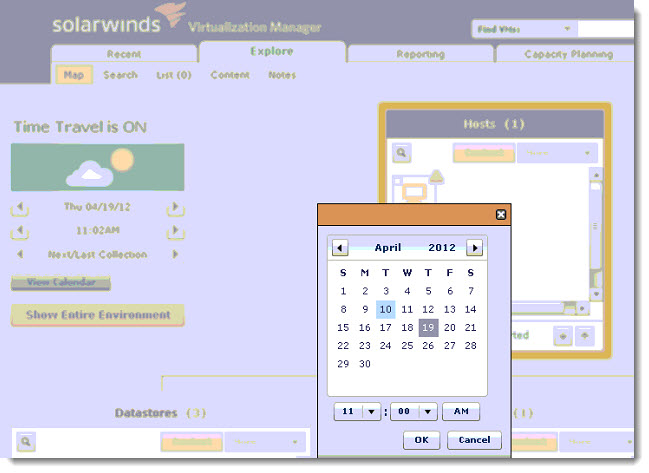The image size is (649, 473).
Task: Select the host icon in Hosts panel
Action: (418, 186)
